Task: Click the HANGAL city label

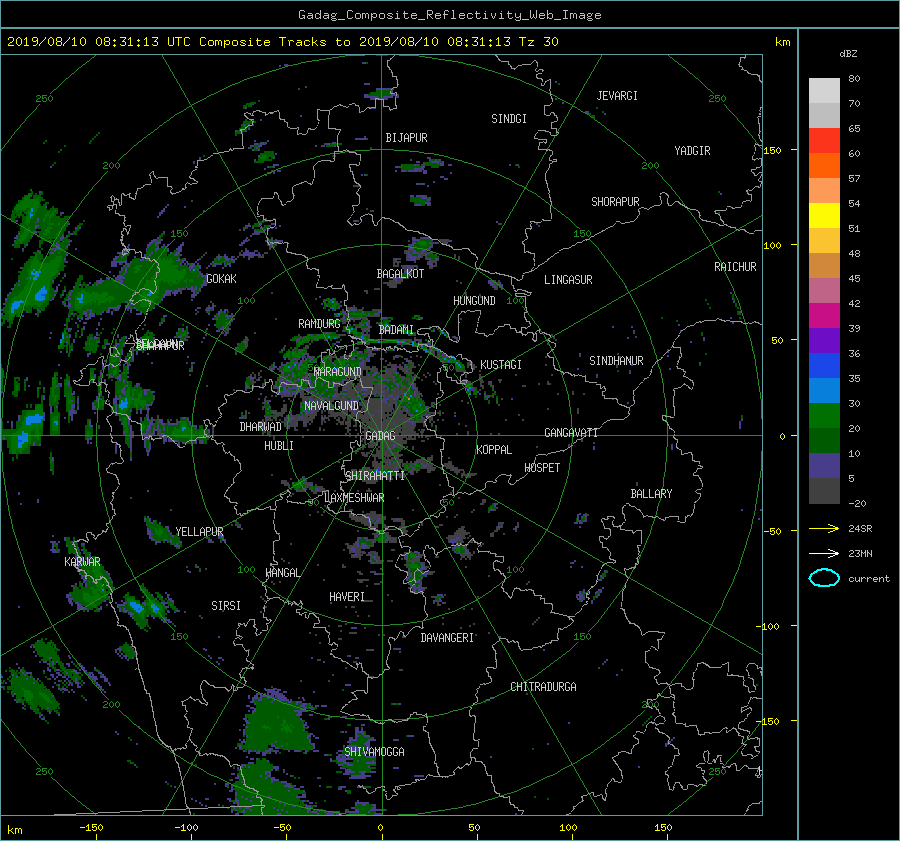Action: click(x=282, y=573)
